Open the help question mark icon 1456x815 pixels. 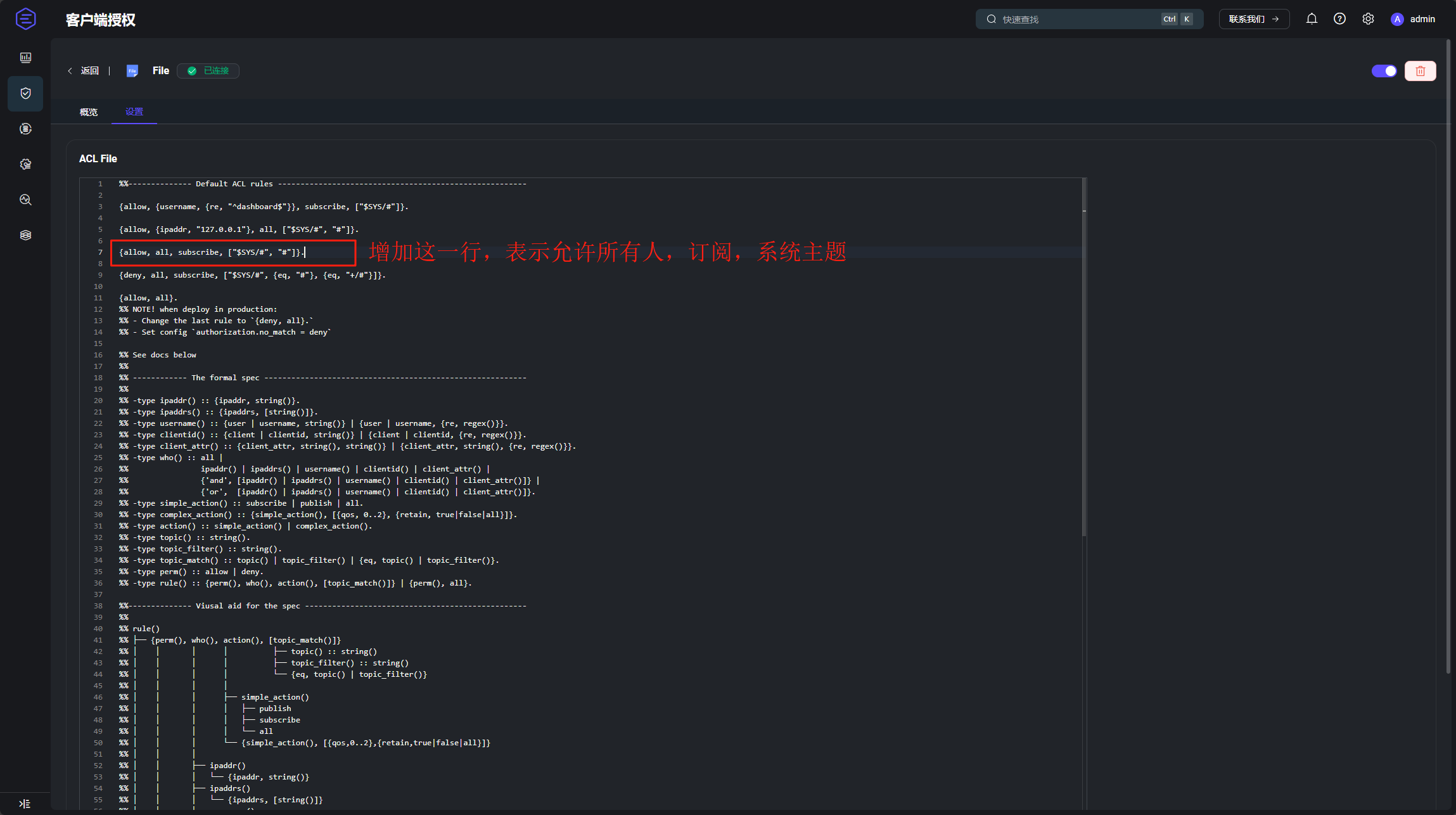pyautogui.click(x=1339, y=19)
